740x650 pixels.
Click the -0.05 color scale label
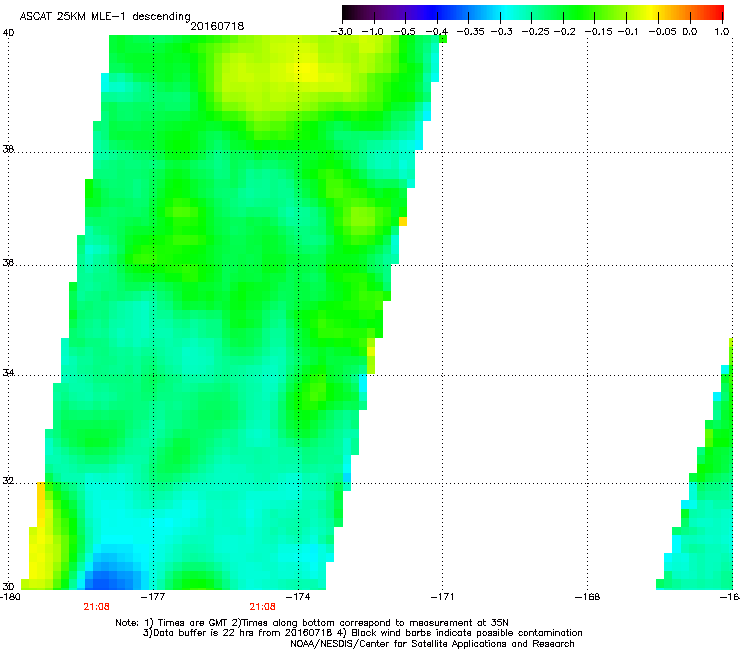tap(662, 32)
